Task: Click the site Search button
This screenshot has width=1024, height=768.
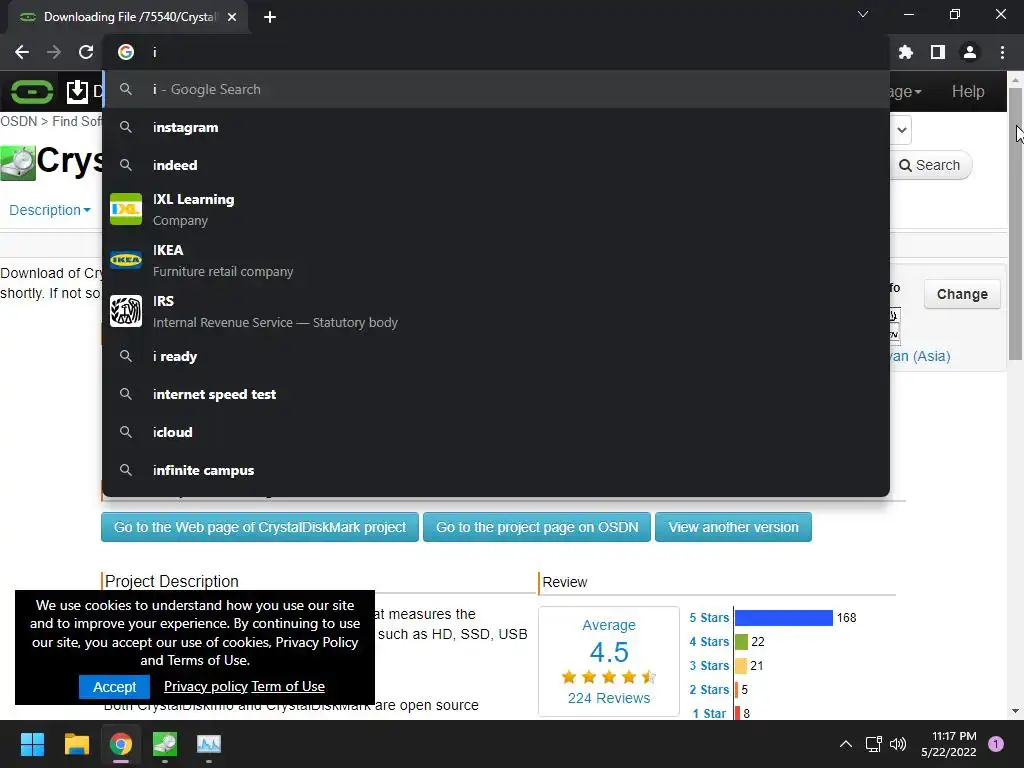Action: coord(930,165)
